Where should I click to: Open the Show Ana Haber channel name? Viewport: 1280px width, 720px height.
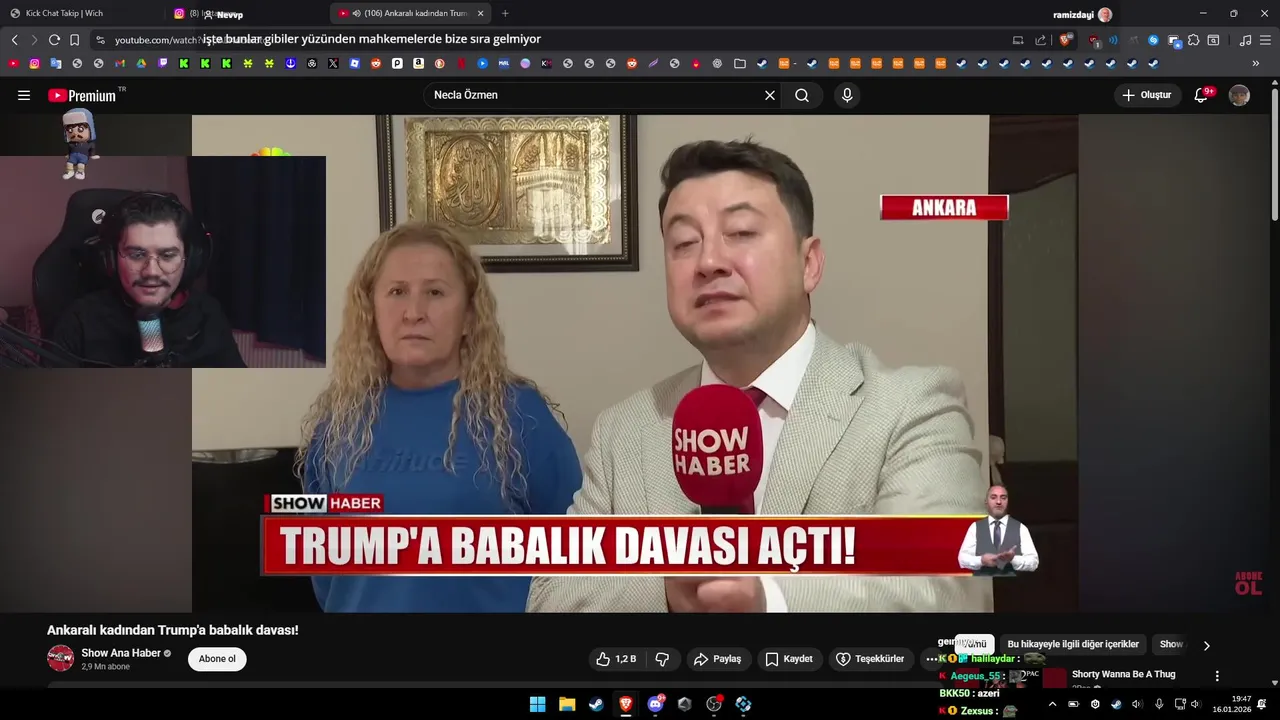(120, 653)
